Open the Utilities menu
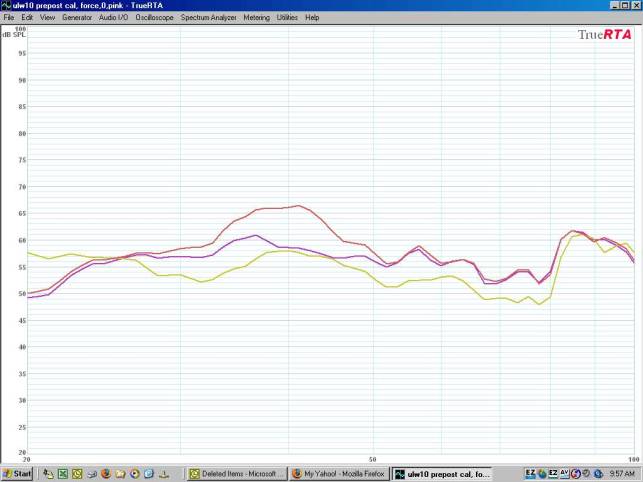Viewport: 643px width, 482px height. click(287, 18)
